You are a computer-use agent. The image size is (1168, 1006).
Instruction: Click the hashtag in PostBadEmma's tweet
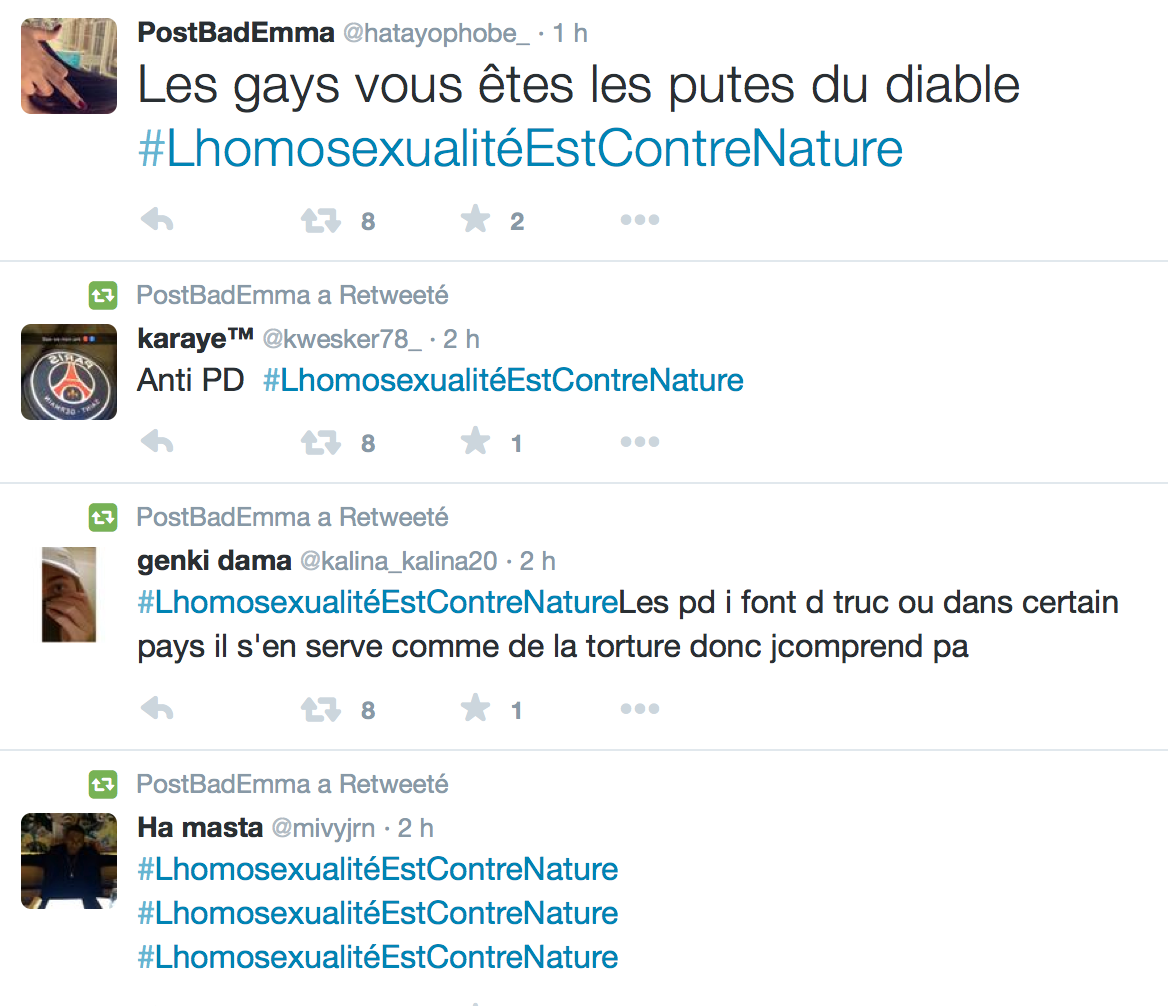pyautogui.click(x=520, y=149)
